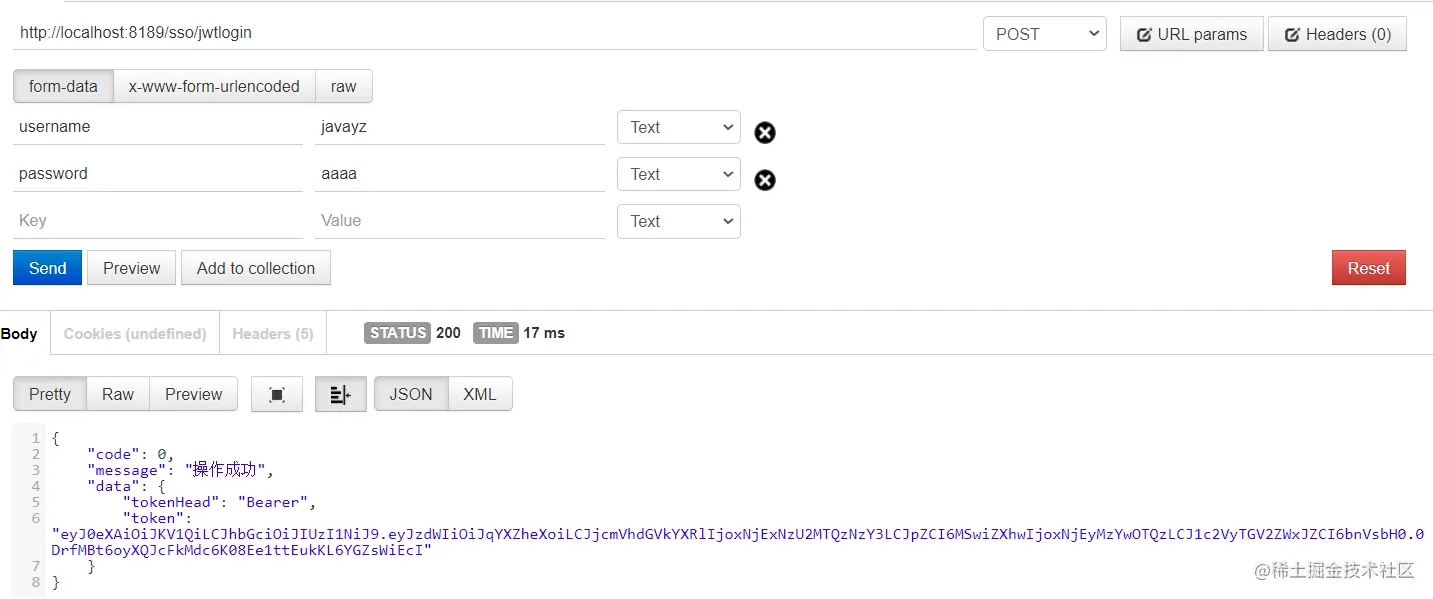This screenshot has width=1433, height=599.
Task: Remove the username form-data row
Action: [765, 132]
